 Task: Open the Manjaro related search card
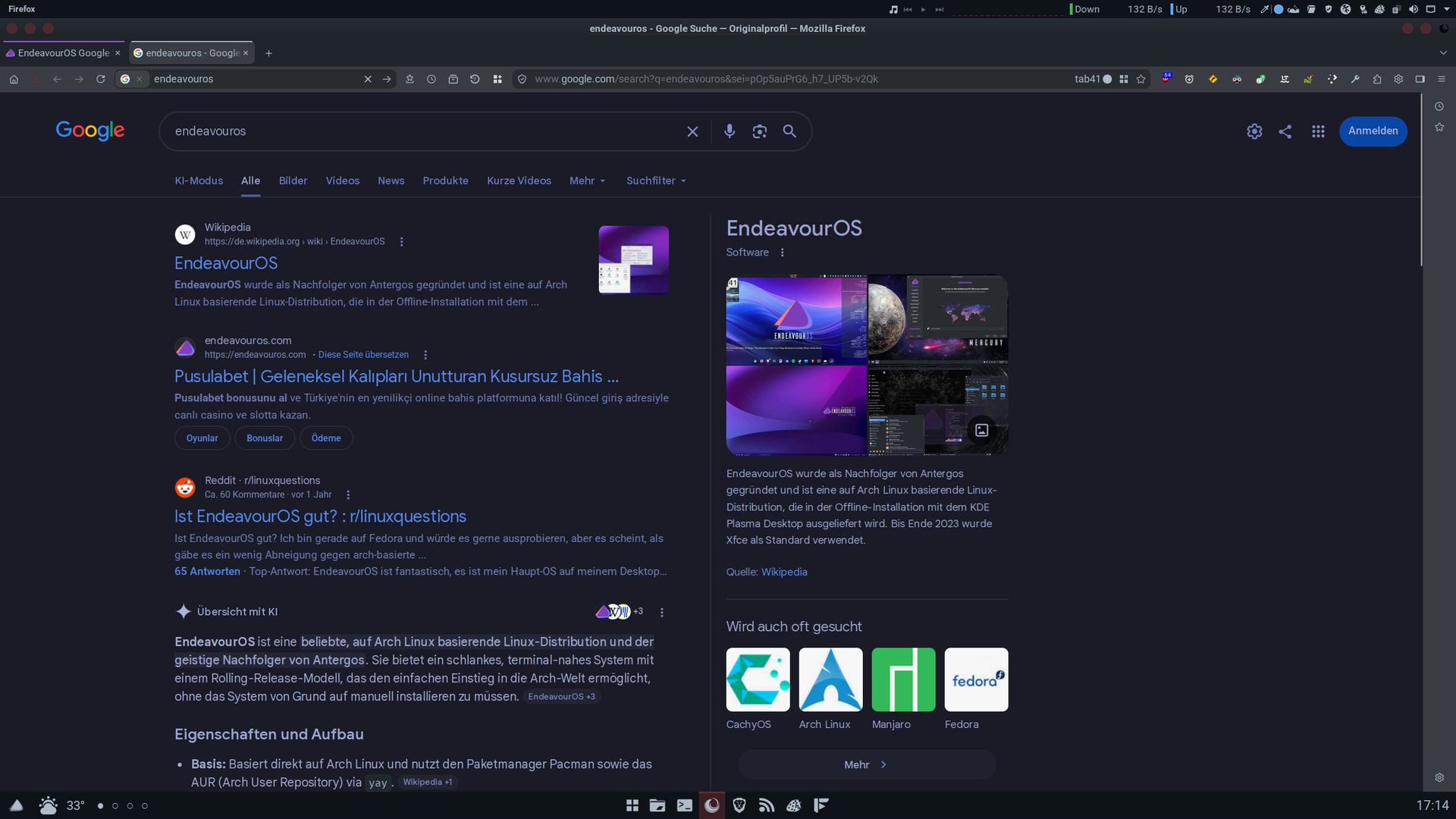point(903,689)
